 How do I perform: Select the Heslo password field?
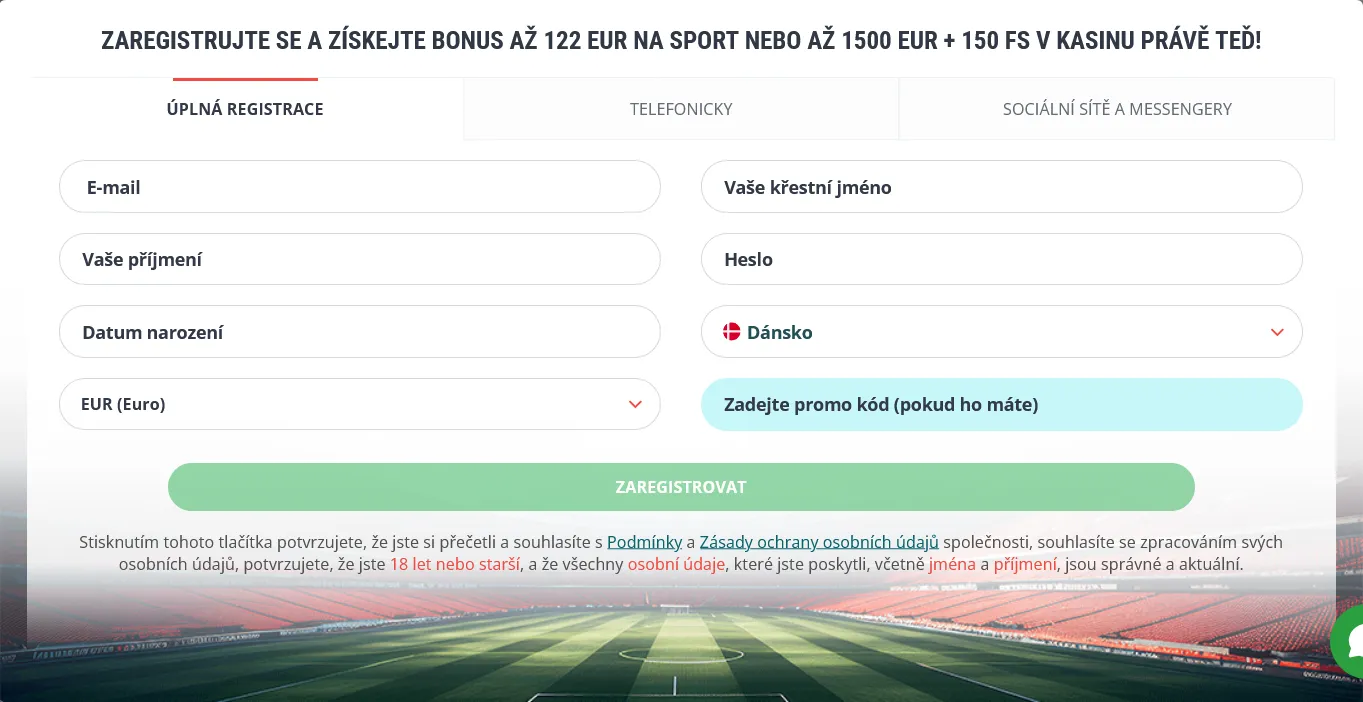(x=1001, y=259)
